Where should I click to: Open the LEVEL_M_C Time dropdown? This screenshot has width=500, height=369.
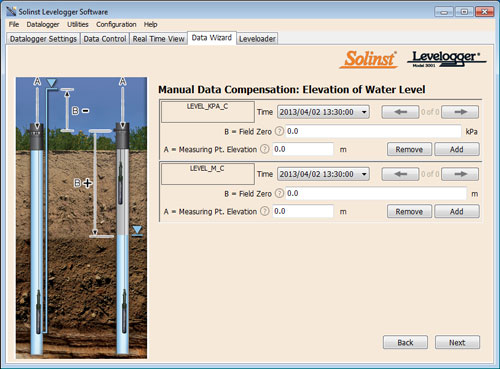pos(323,174)
